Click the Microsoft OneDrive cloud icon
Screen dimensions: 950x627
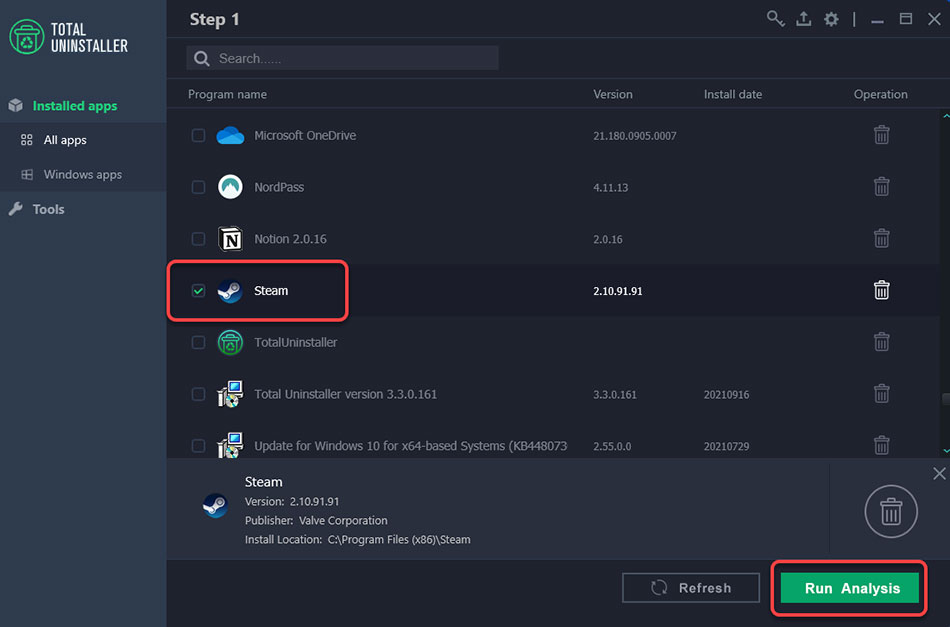(x=230, y=135)
